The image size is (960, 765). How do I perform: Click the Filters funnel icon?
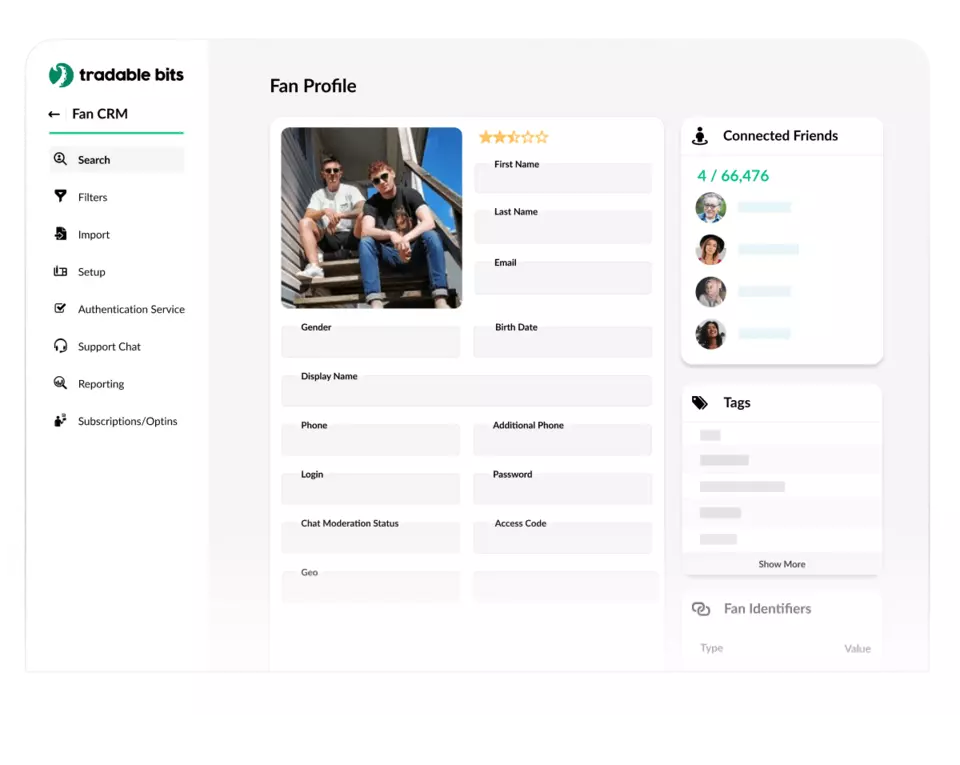(60, 197)
